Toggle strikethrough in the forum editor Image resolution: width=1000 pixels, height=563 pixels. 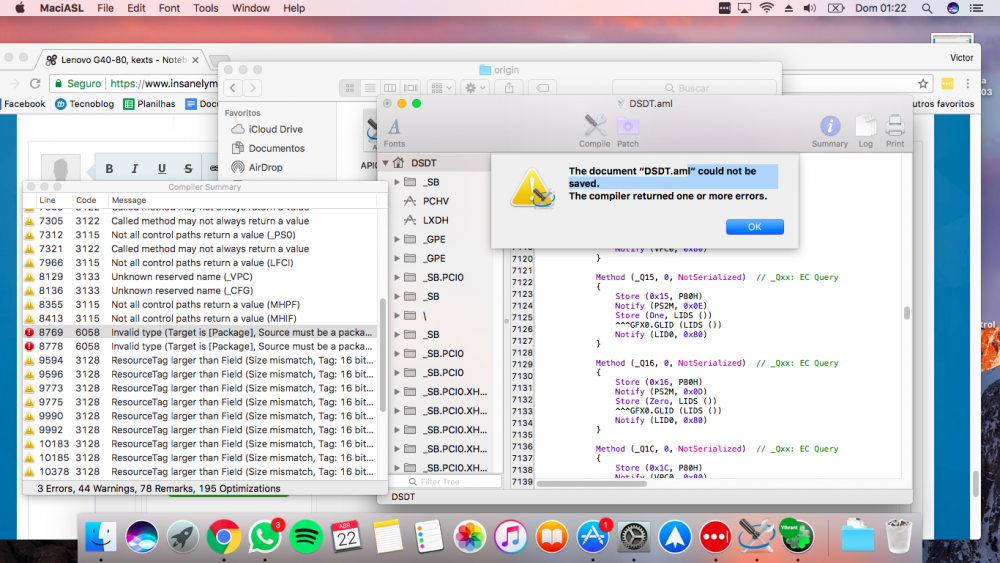(188, 168)
